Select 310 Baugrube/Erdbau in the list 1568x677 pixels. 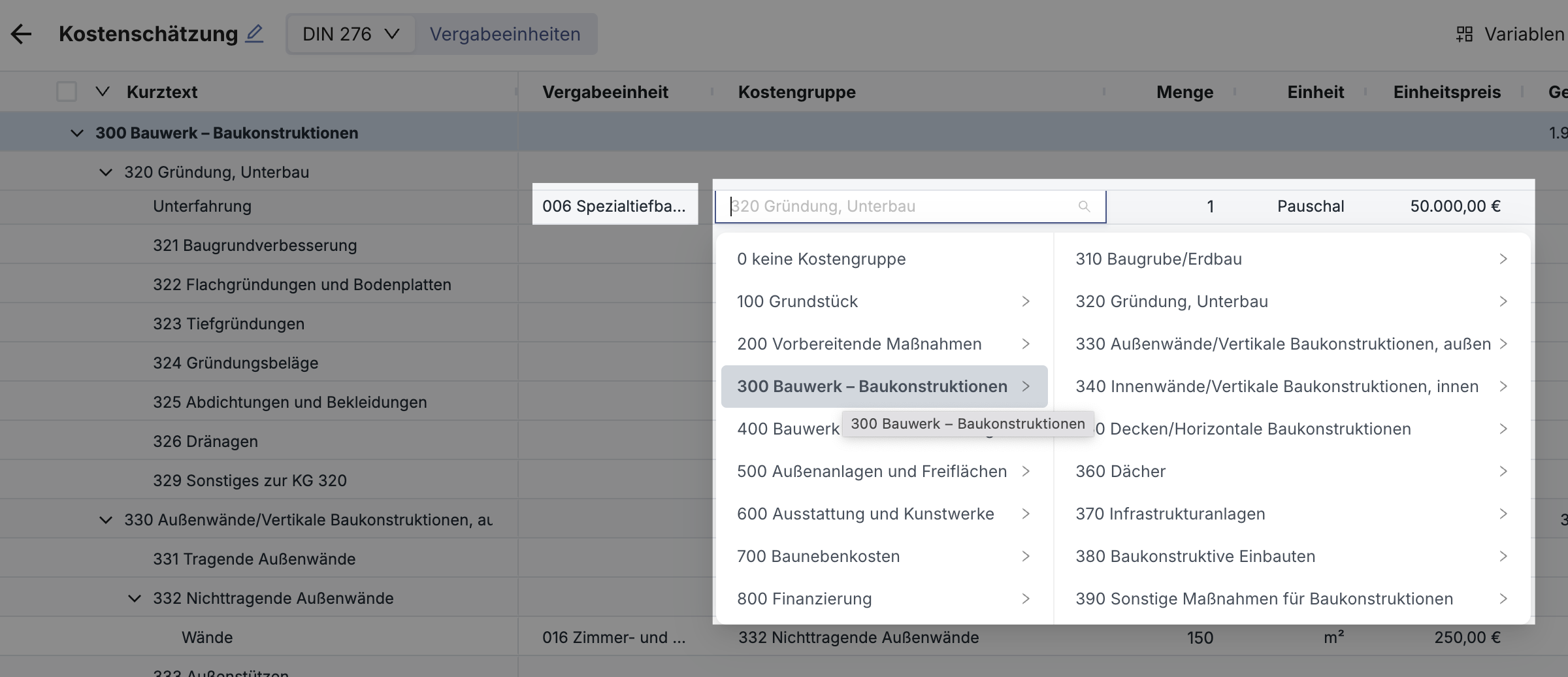pos(1158,259)
